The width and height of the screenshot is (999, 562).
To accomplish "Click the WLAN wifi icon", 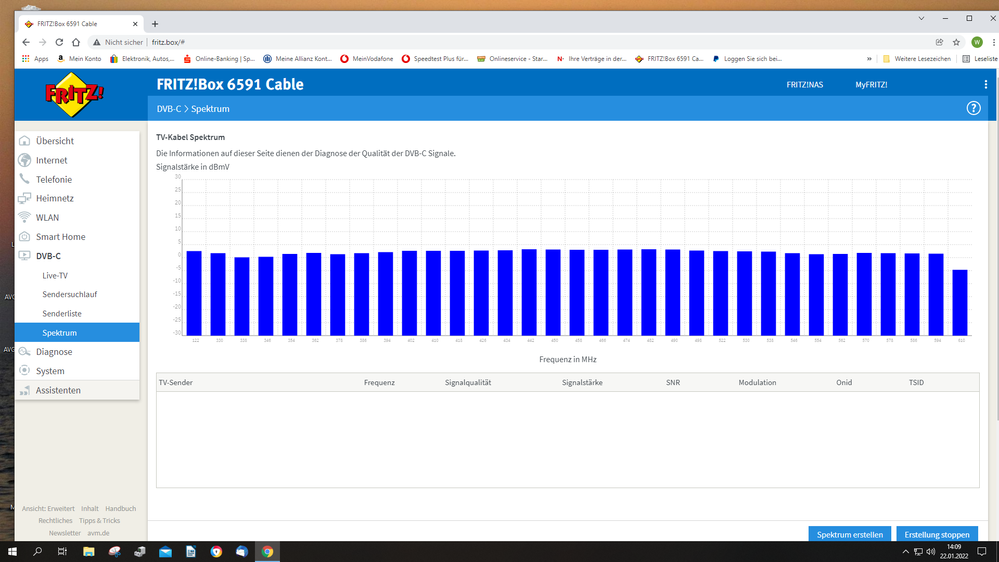I will click(24, 217).
